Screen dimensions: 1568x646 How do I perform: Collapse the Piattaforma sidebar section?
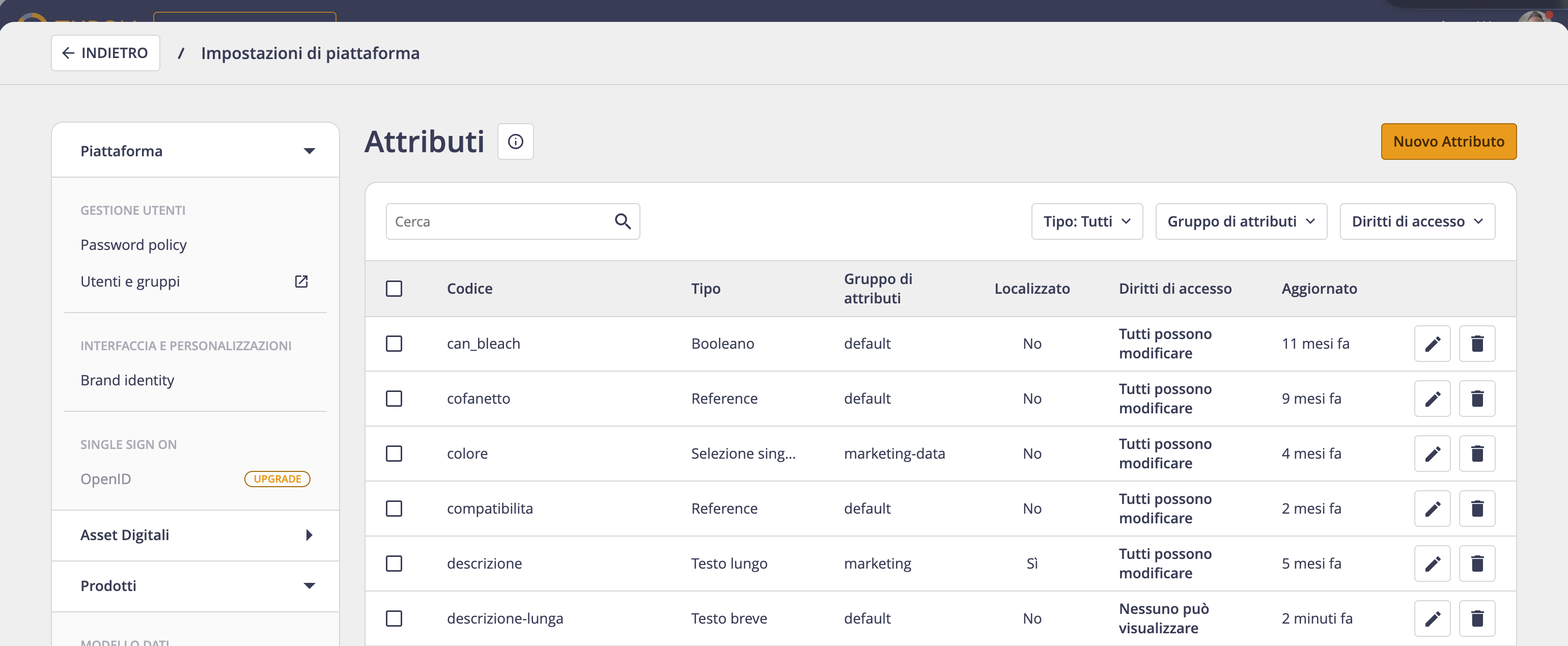coord(195,151)
